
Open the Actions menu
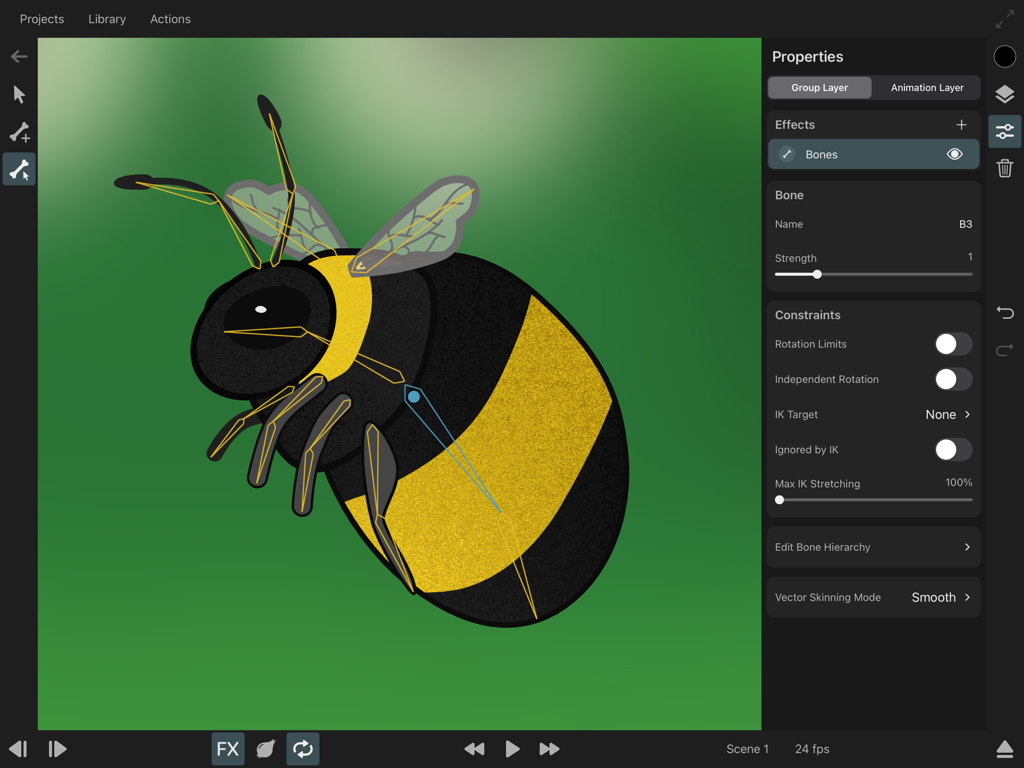pos(170,19)
